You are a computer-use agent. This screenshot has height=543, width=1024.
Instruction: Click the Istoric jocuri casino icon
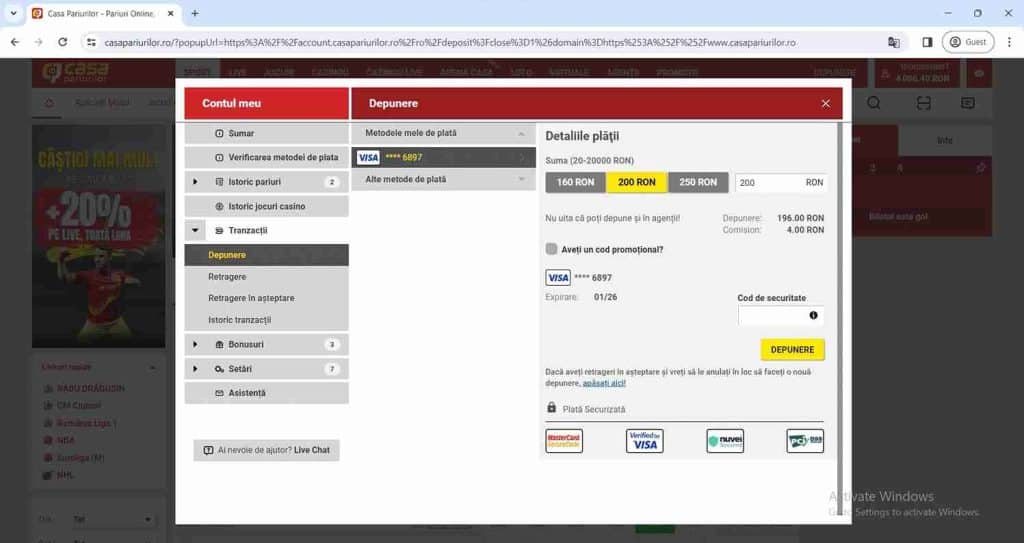click(x=219, y=206)
